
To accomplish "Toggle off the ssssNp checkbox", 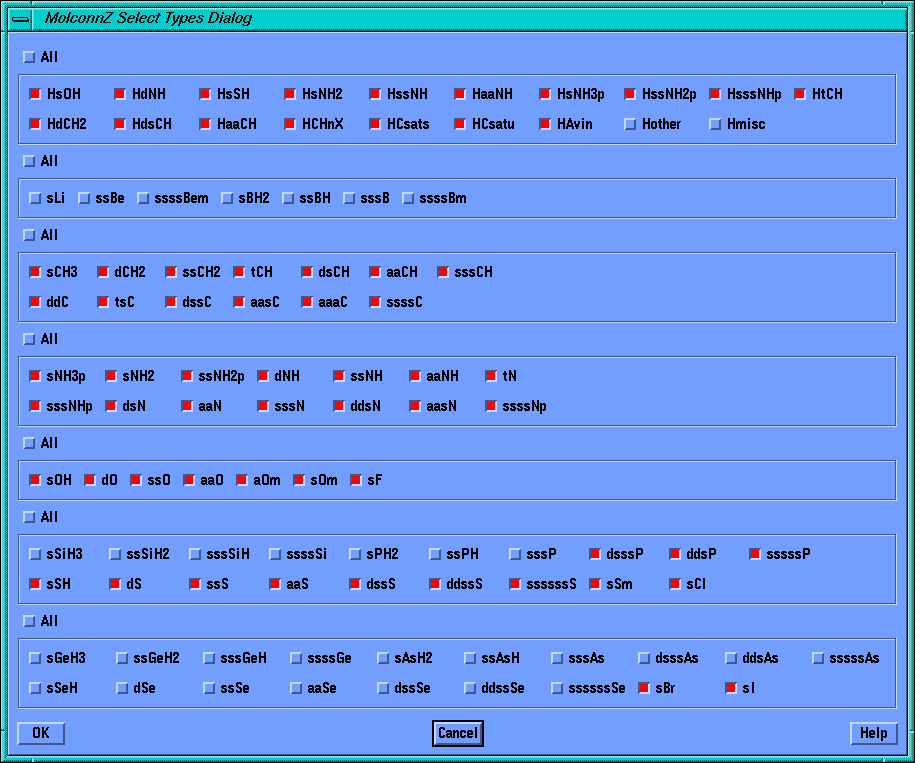I will pyautogui.click(x=491, y=406).
